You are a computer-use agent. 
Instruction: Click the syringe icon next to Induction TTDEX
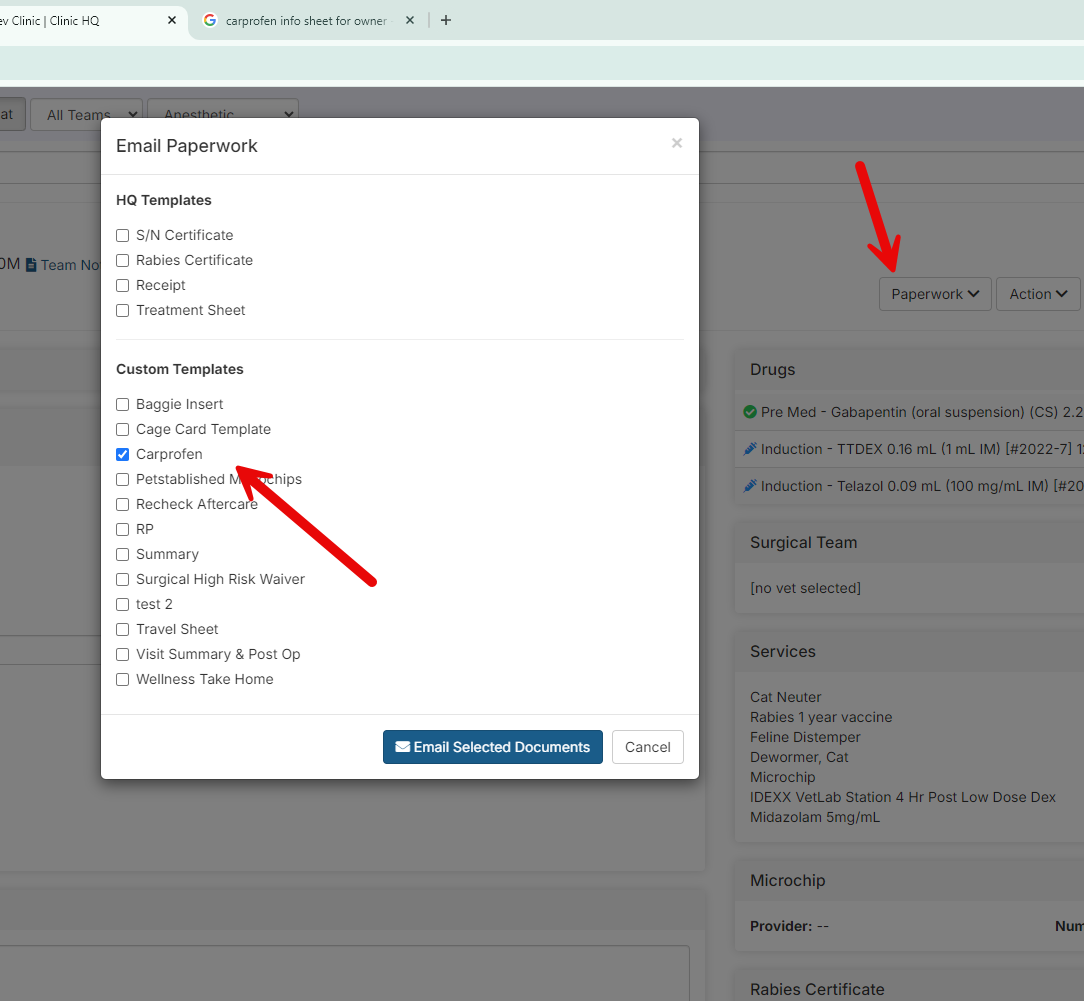pos(750,449)
